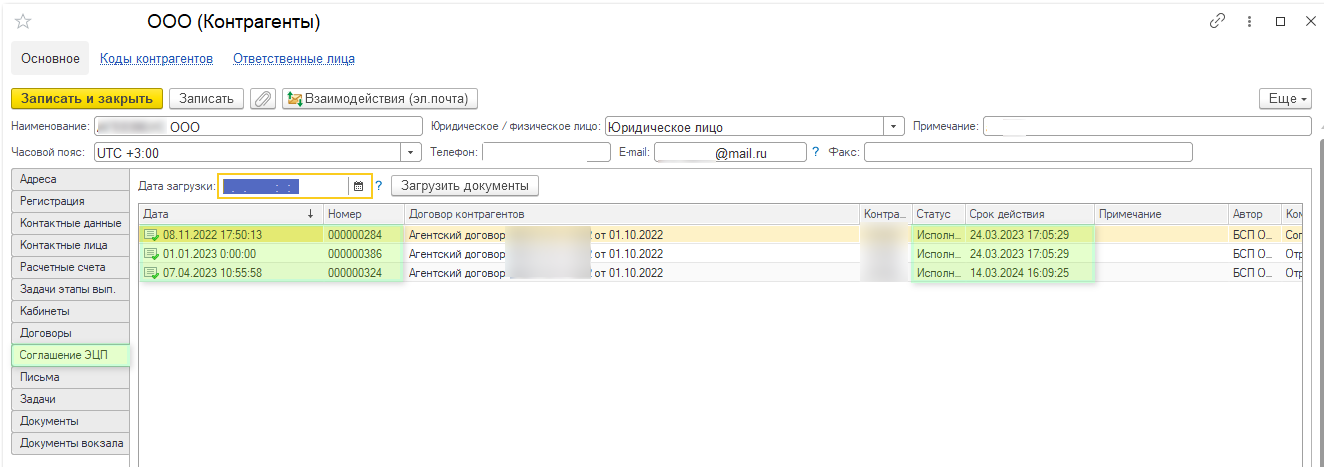The height and width of the screenshot is (467, 1324).
Task: Add form to favorites with star icon
Action: (23, 21)
